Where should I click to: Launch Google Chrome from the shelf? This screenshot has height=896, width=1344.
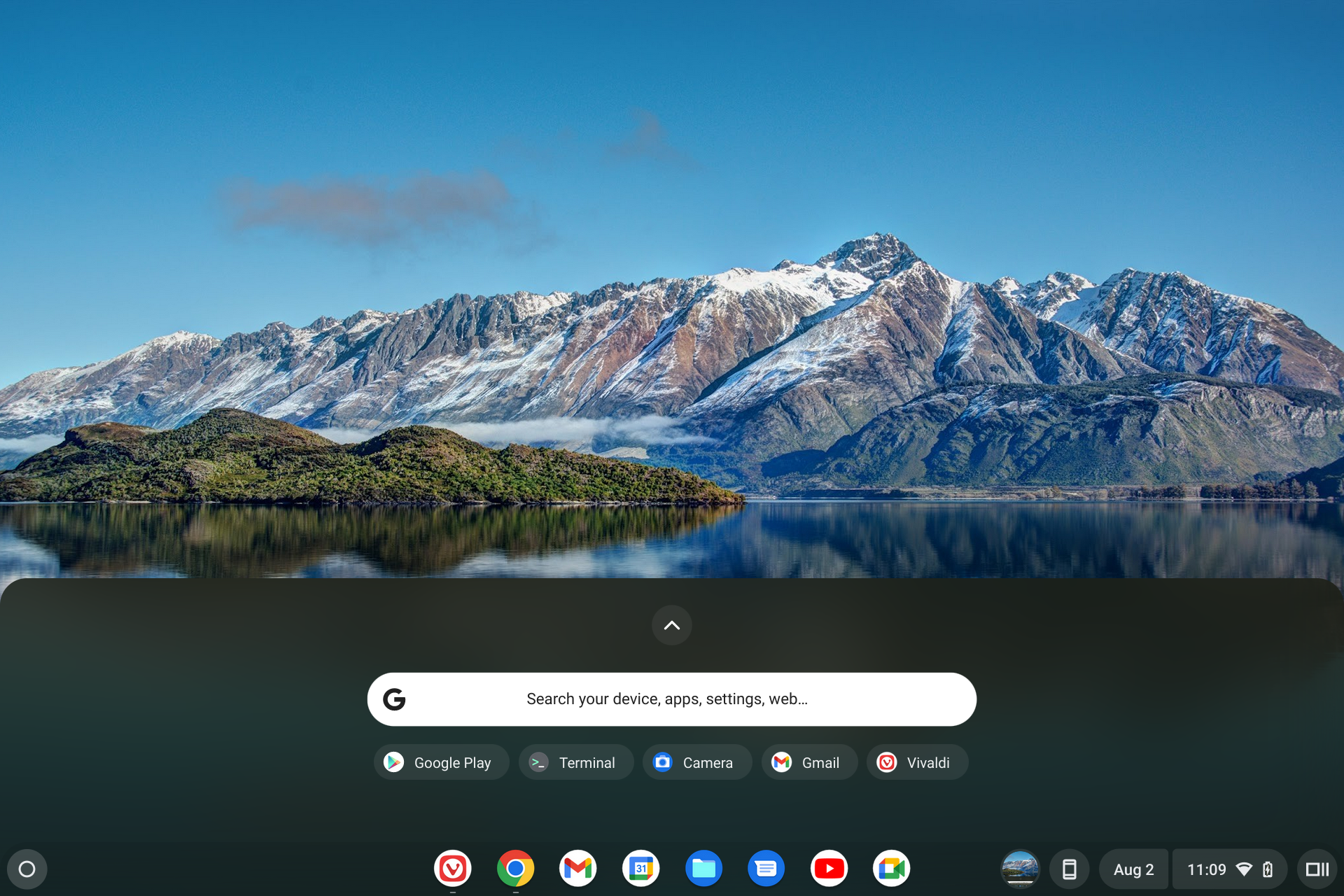click(x=515, y=869)
